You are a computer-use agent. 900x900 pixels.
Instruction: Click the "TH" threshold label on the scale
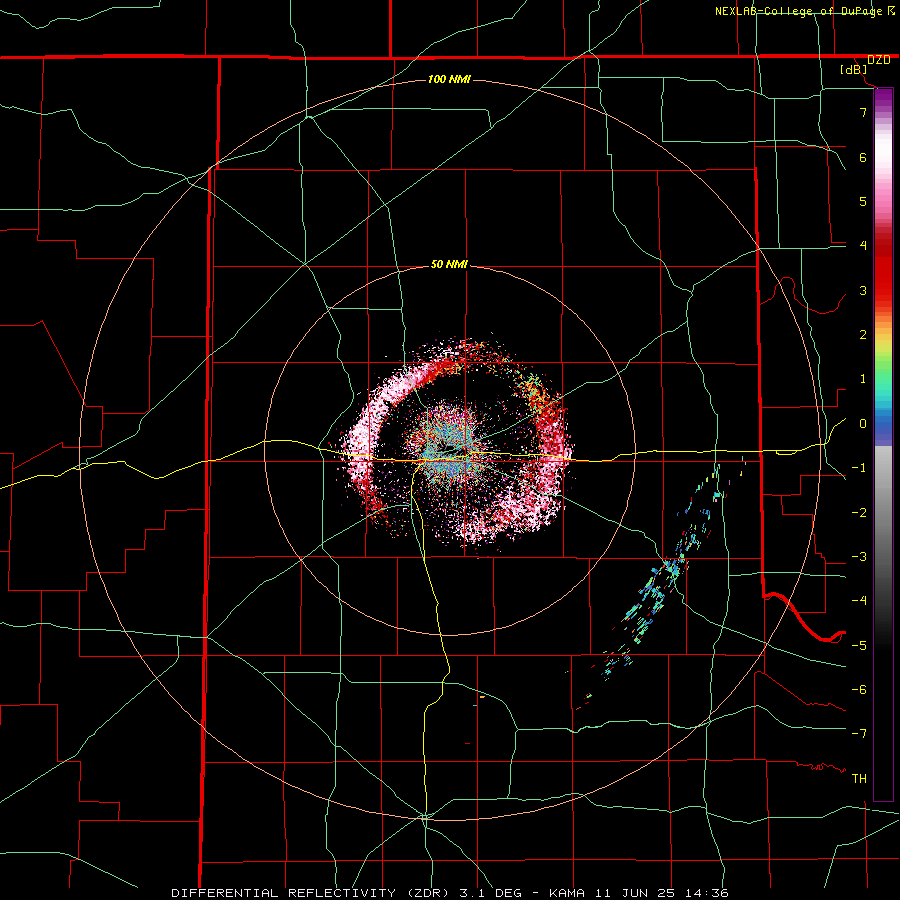tap(859, 779)
